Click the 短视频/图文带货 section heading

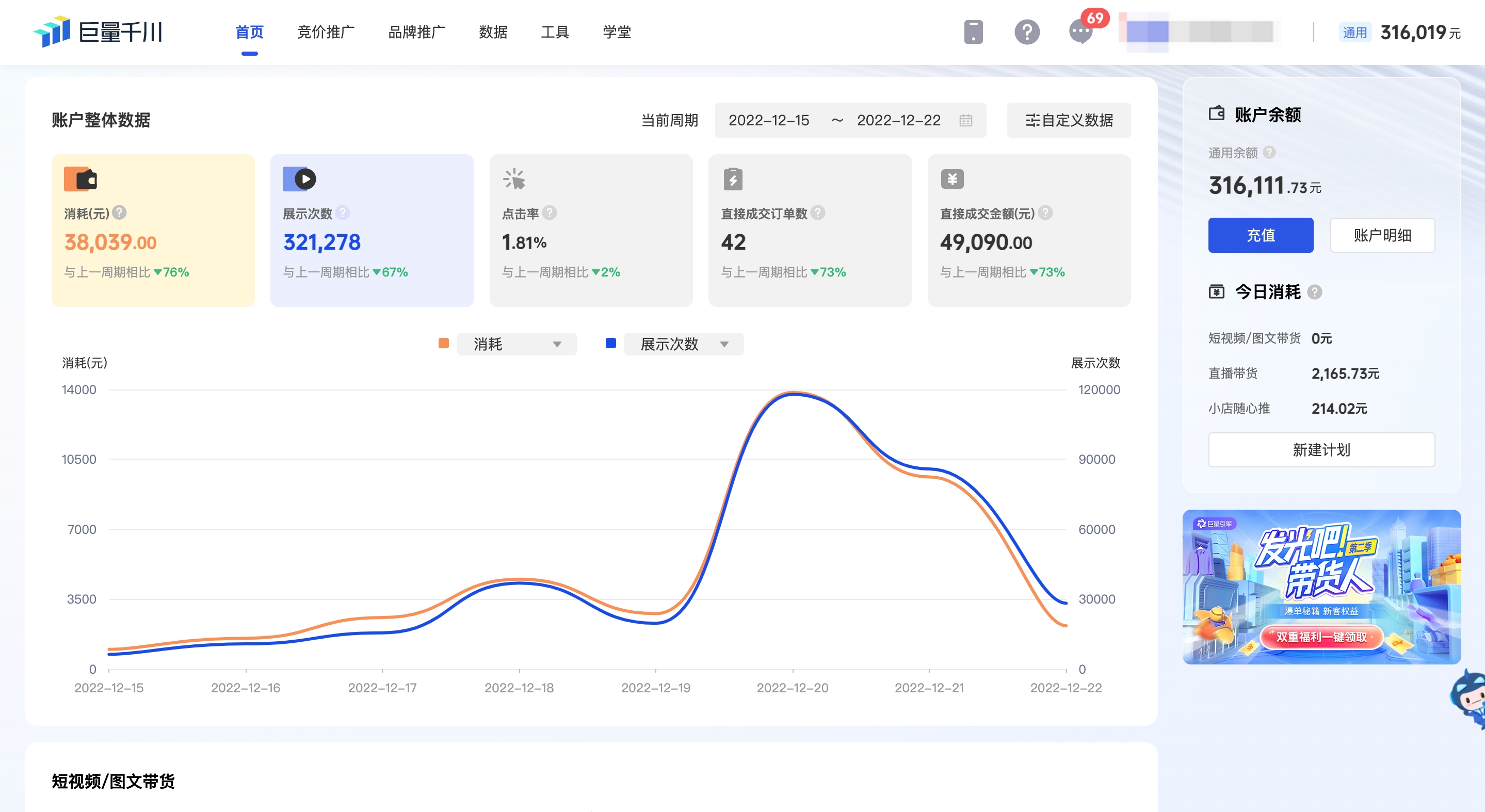pyautogui.click(x=113, y=782)
